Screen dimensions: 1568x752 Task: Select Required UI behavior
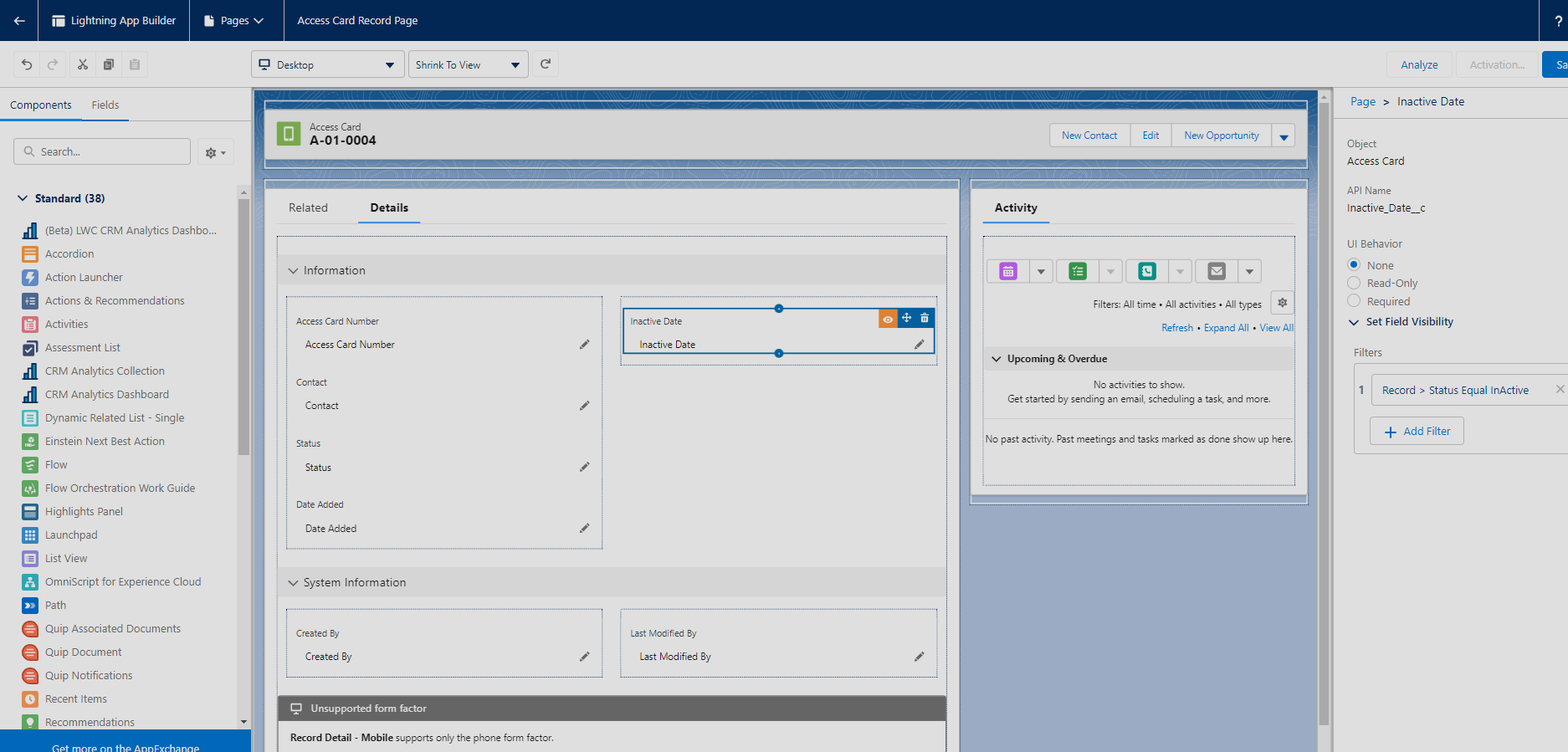(1354, 301)
